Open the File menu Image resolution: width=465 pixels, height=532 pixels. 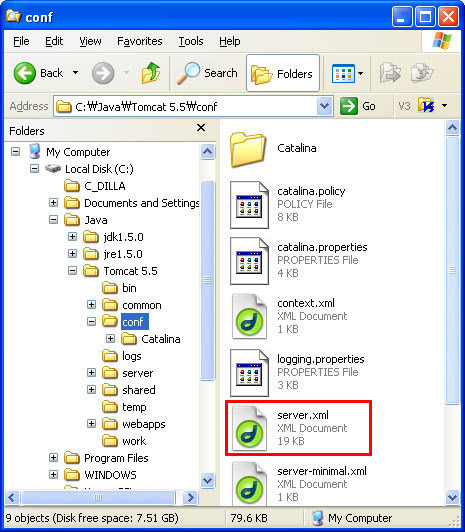click(21, 41)
